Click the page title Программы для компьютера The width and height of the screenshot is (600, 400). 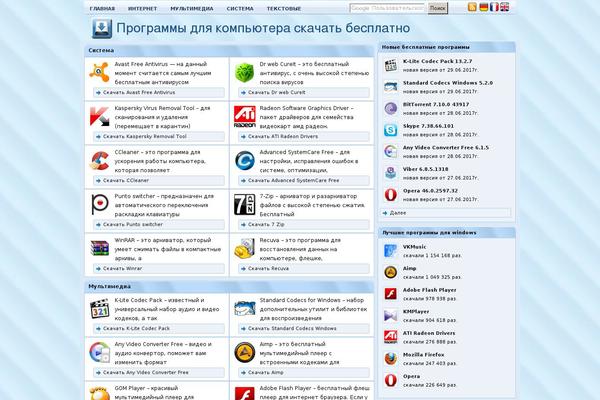[x=263, y=28]
